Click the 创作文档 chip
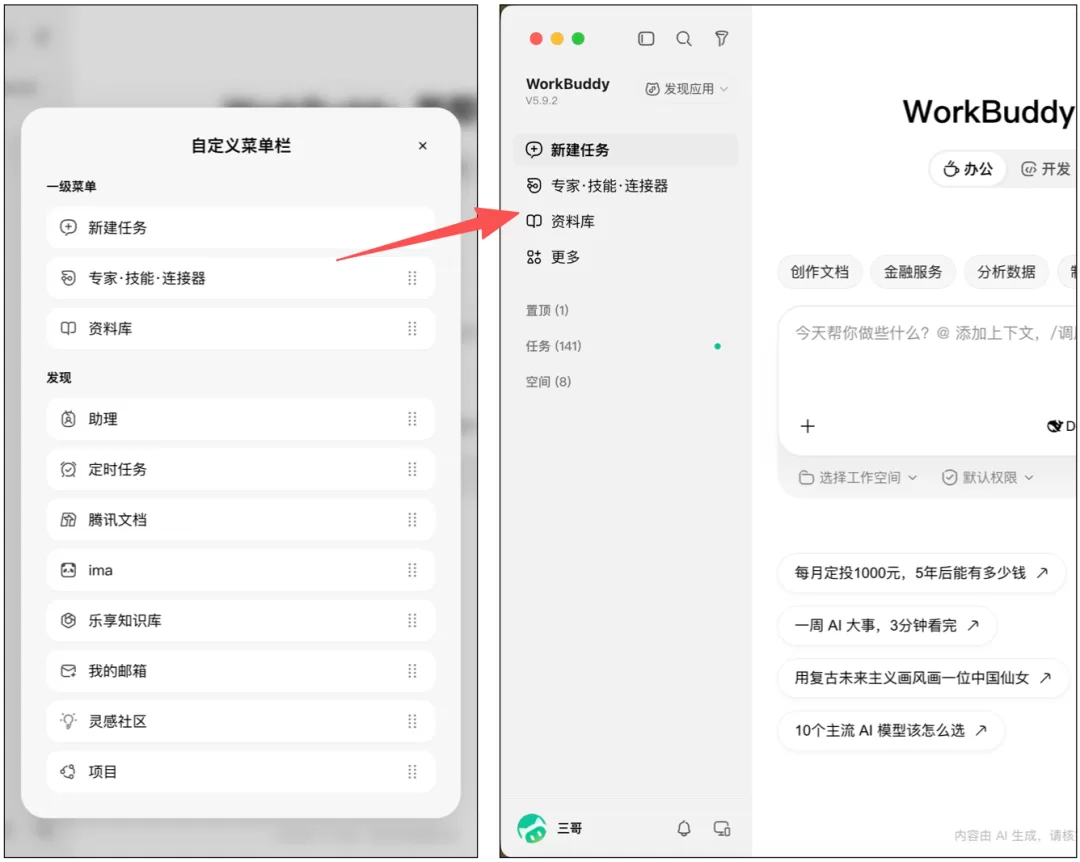Image resolution: width=1080 pixels, height=862 pixels. click(820, 272)
